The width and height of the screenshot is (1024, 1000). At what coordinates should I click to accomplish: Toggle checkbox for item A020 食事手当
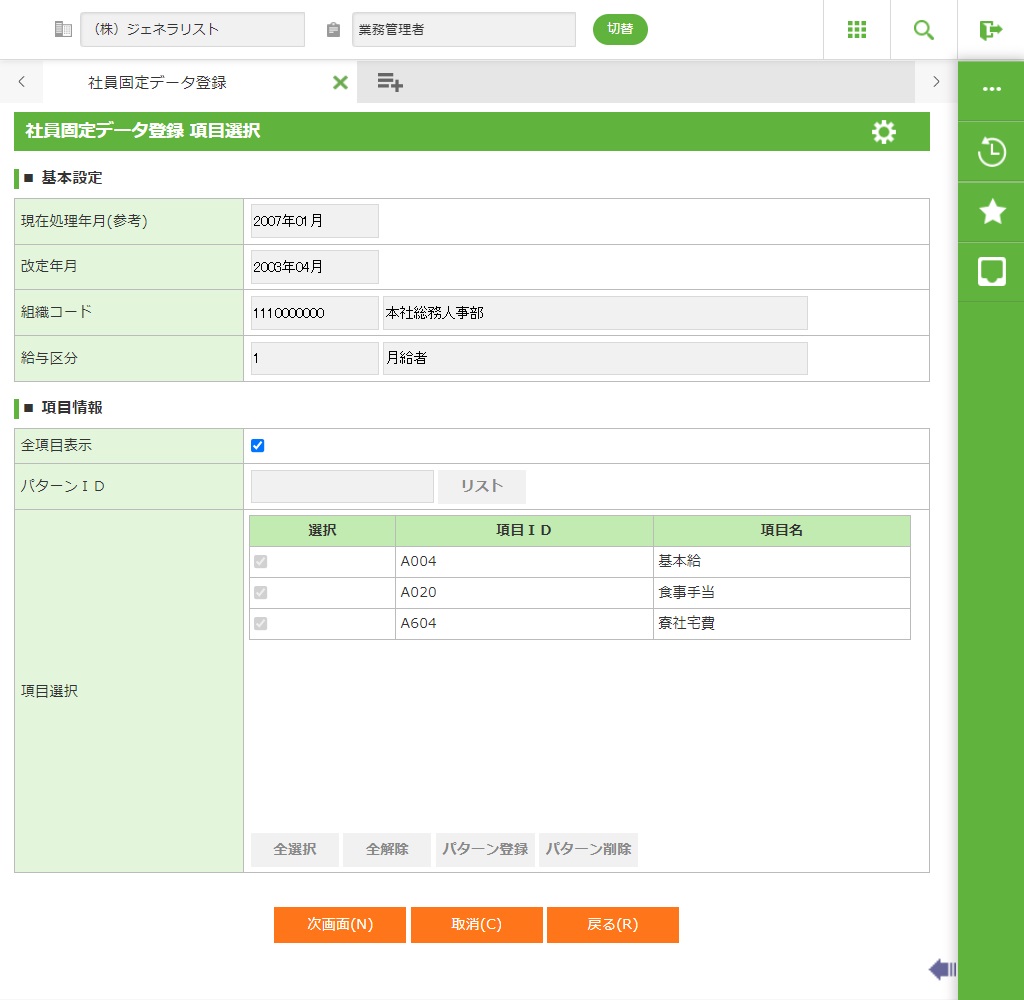(x=261, y=593)
